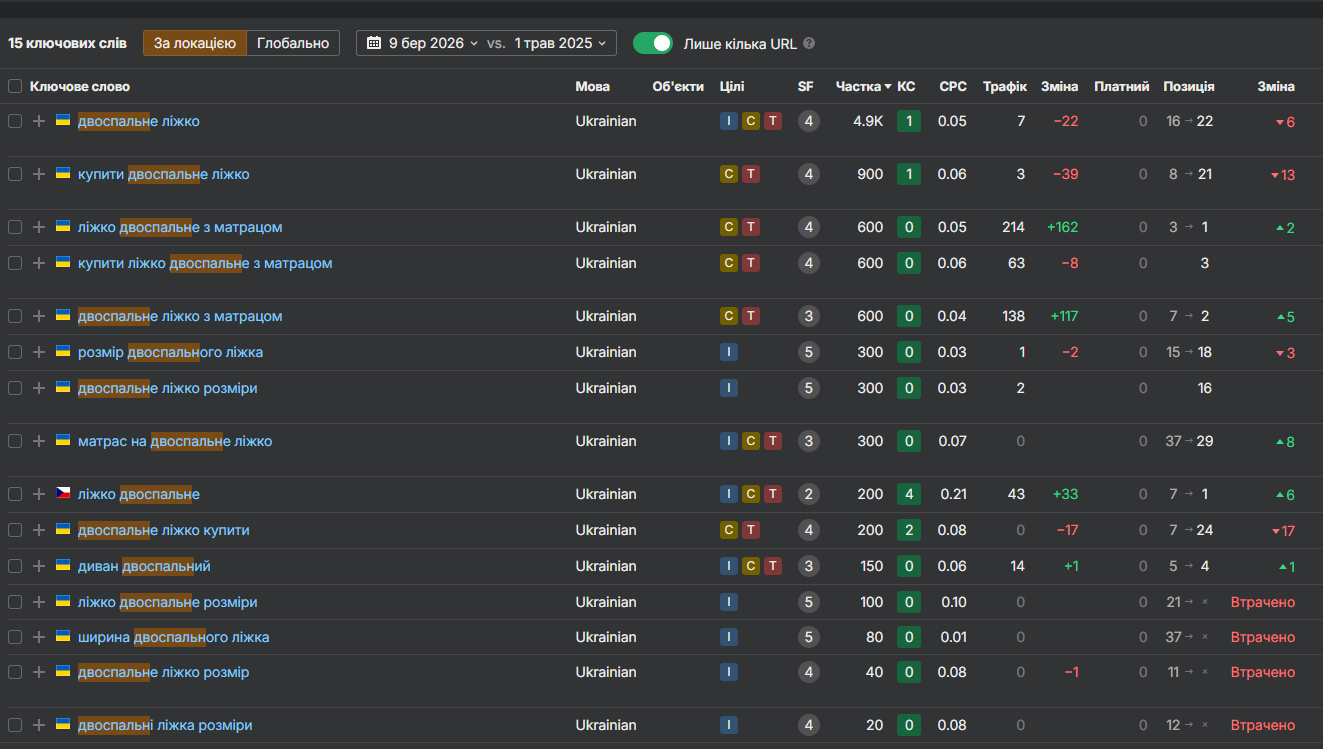Click SF badge for 'розмір двоспального ліжка'
Viewport: 1323px width, 749px height.
(809, 352)
